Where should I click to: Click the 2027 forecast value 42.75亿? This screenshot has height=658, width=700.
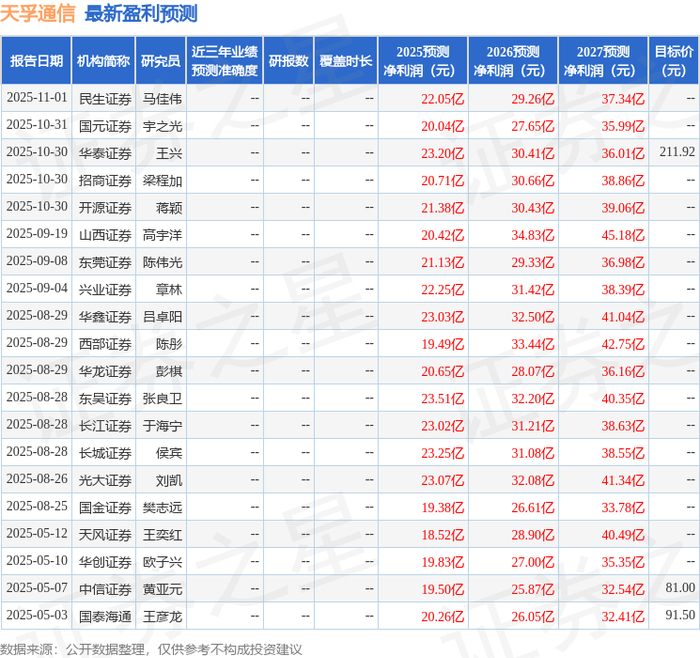tap(623, 344)
